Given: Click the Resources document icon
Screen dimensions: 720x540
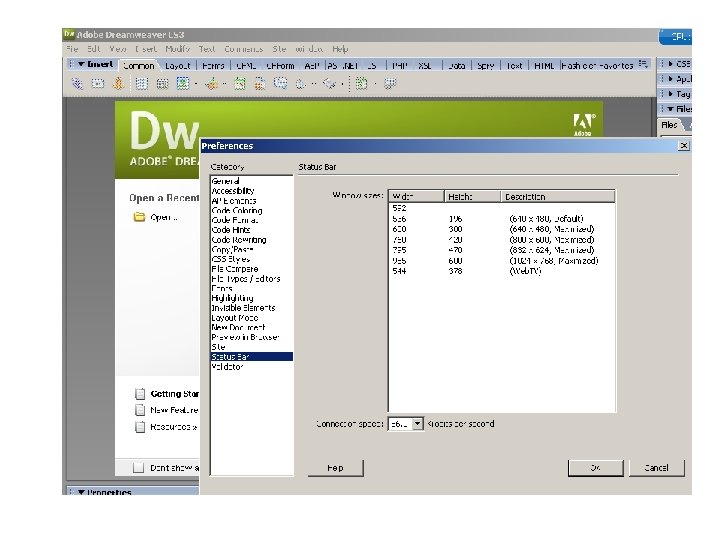Looking at the screenshot, I should [x=140, y=427].
